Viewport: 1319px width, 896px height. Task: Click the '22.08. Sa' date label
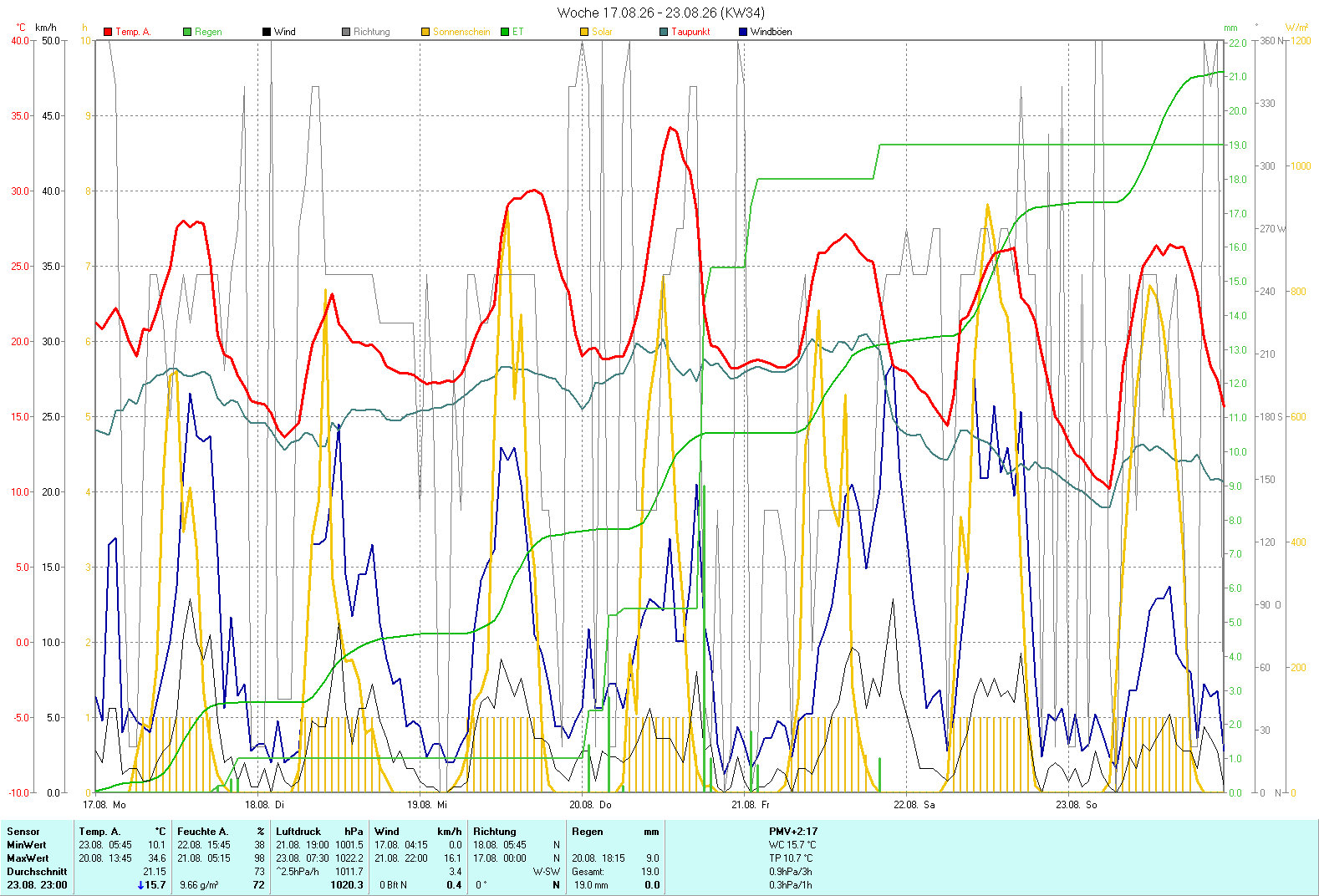[x=914, y=805]
